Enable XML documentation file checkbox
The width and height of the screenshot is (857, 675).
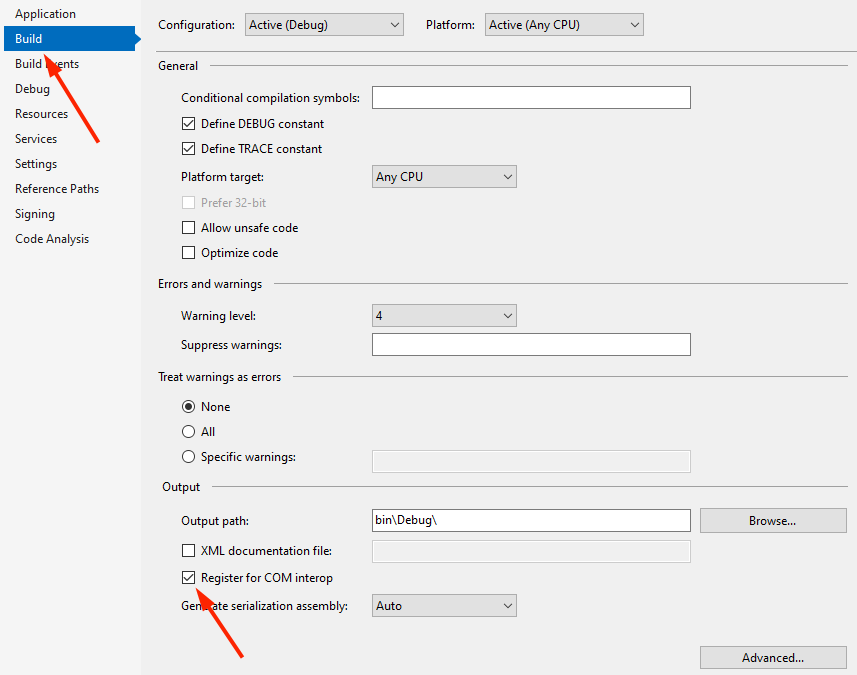(188, 550)
